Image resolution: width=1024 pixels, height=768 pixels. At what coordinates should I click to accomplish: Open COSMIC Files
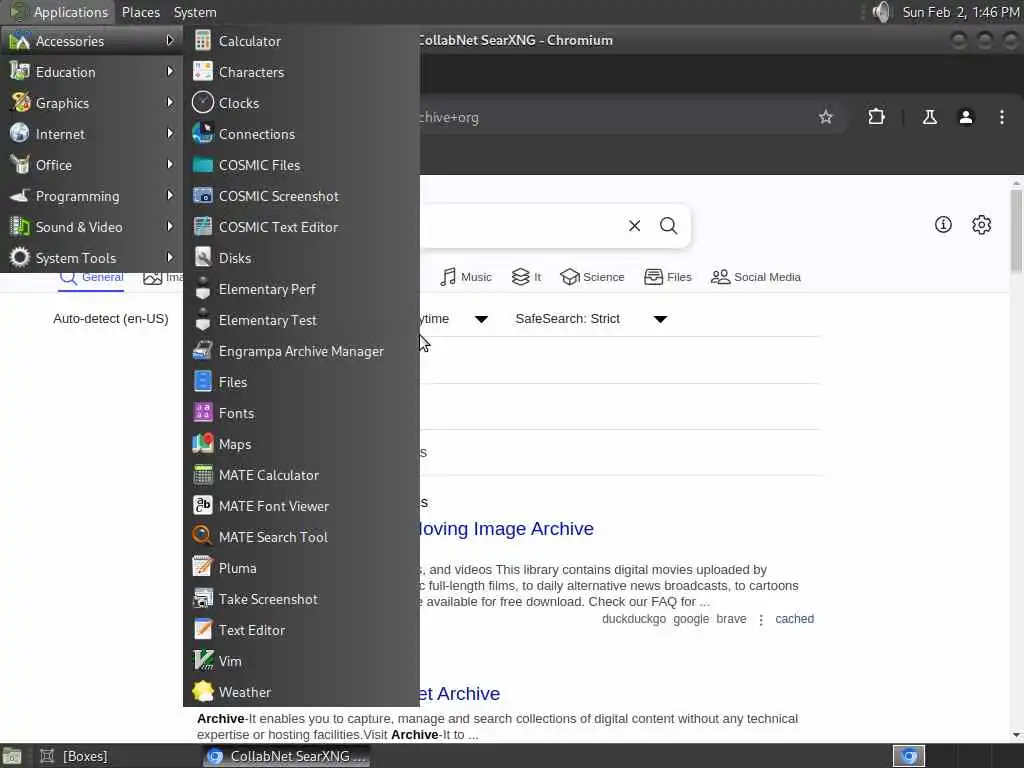301,165
